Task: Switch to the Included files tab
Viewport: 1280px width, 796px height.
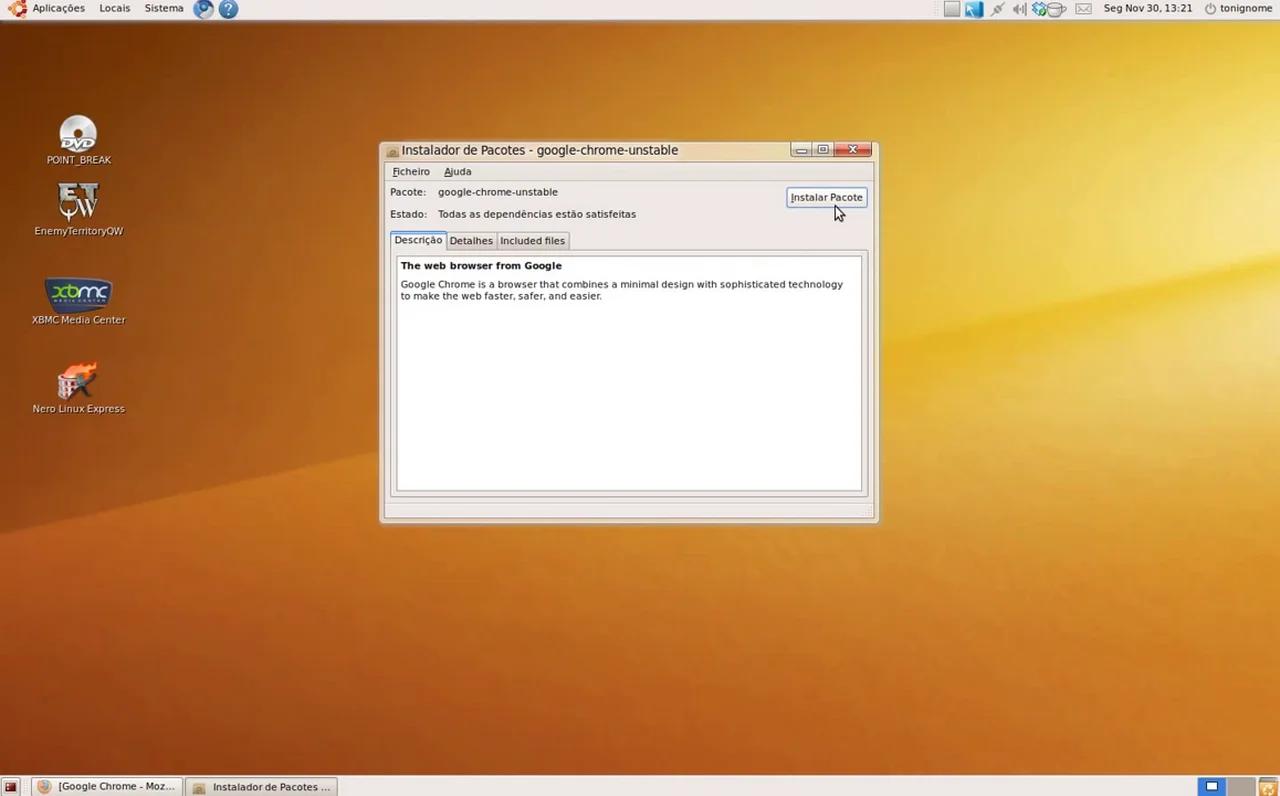Action: [532, 240]
